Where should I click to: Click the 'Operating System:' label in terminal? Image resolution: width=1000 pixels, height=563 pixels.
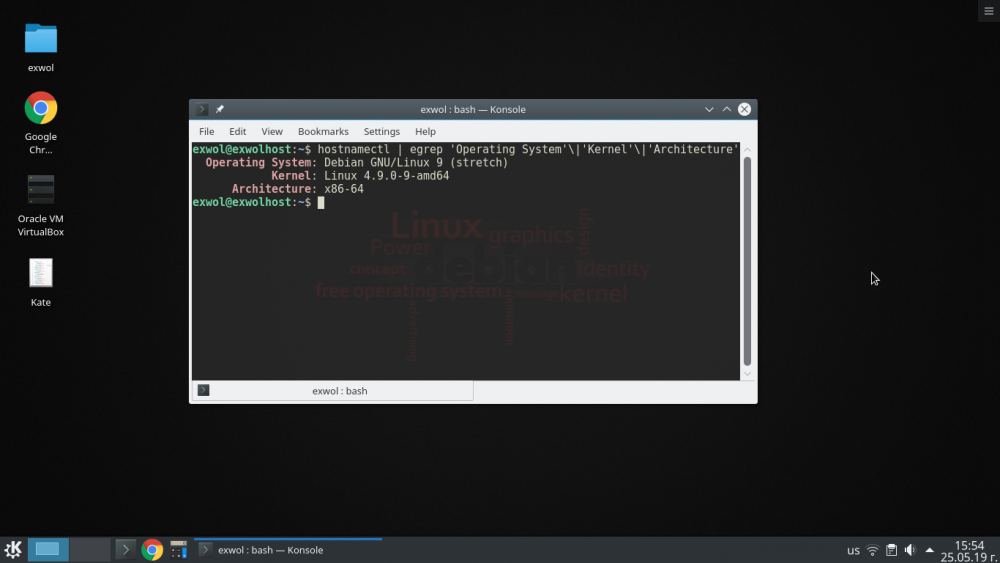click(x=261, y=163)
